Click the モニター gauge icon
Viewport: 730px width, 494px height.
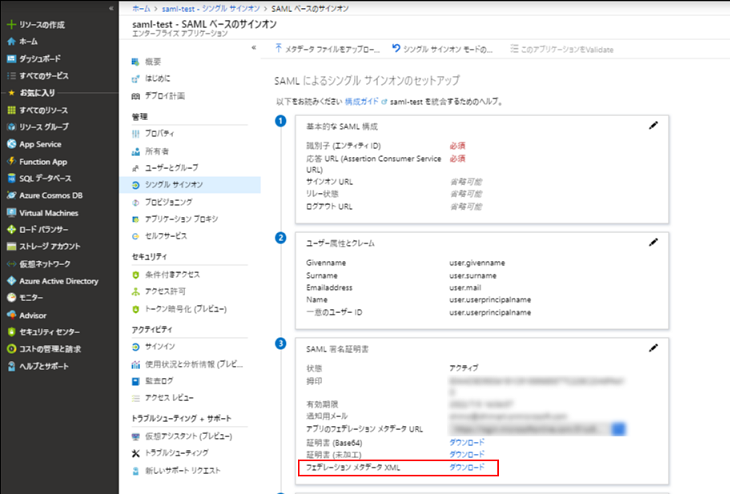tap(11, 298)
